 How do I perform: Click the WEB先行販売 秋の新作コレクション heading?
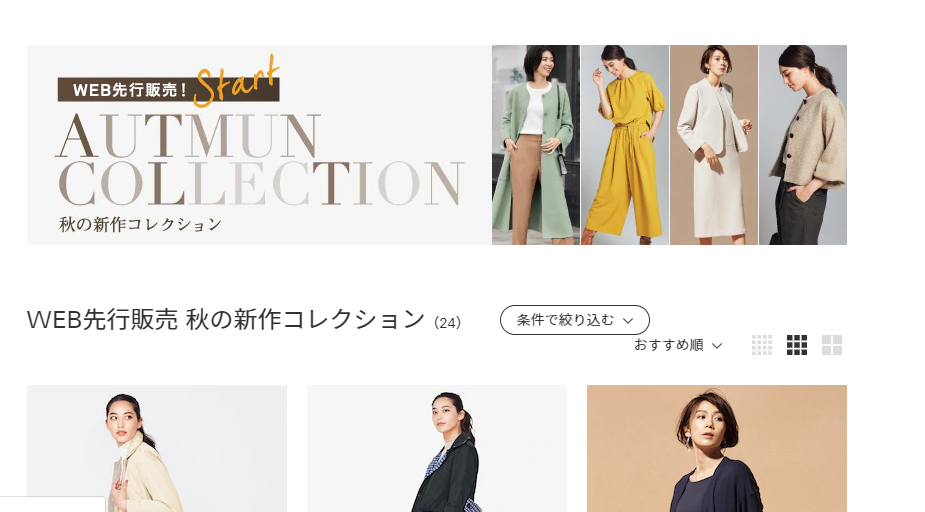pyautogui.click(x=226, y=319)
